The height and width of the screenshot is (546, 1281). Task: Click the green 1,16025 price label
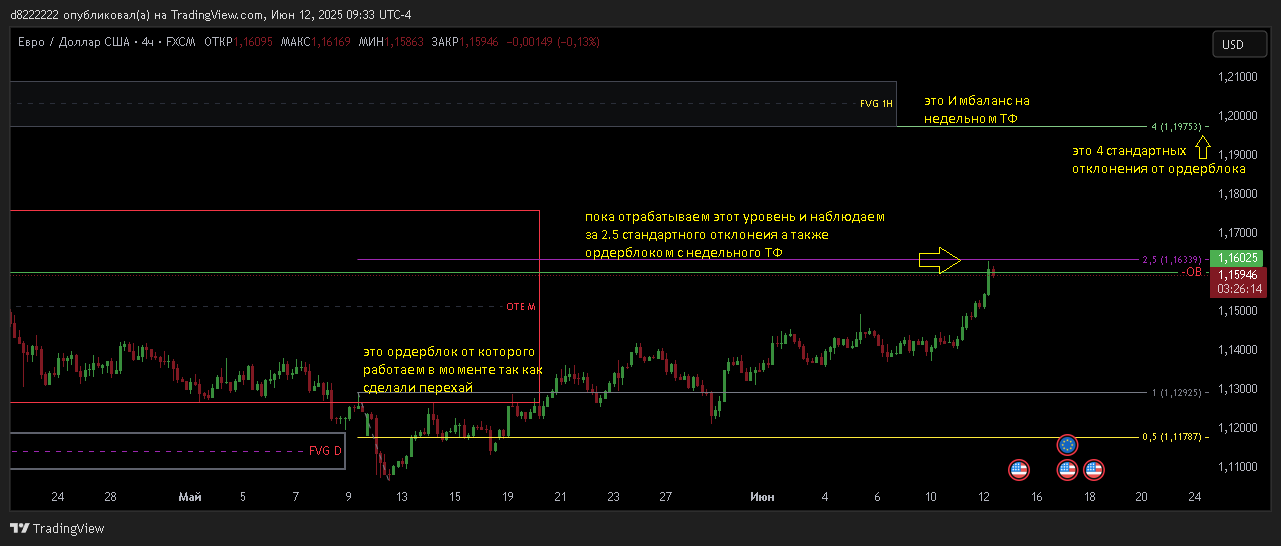pyautogui.click(x=1237, y=258)
